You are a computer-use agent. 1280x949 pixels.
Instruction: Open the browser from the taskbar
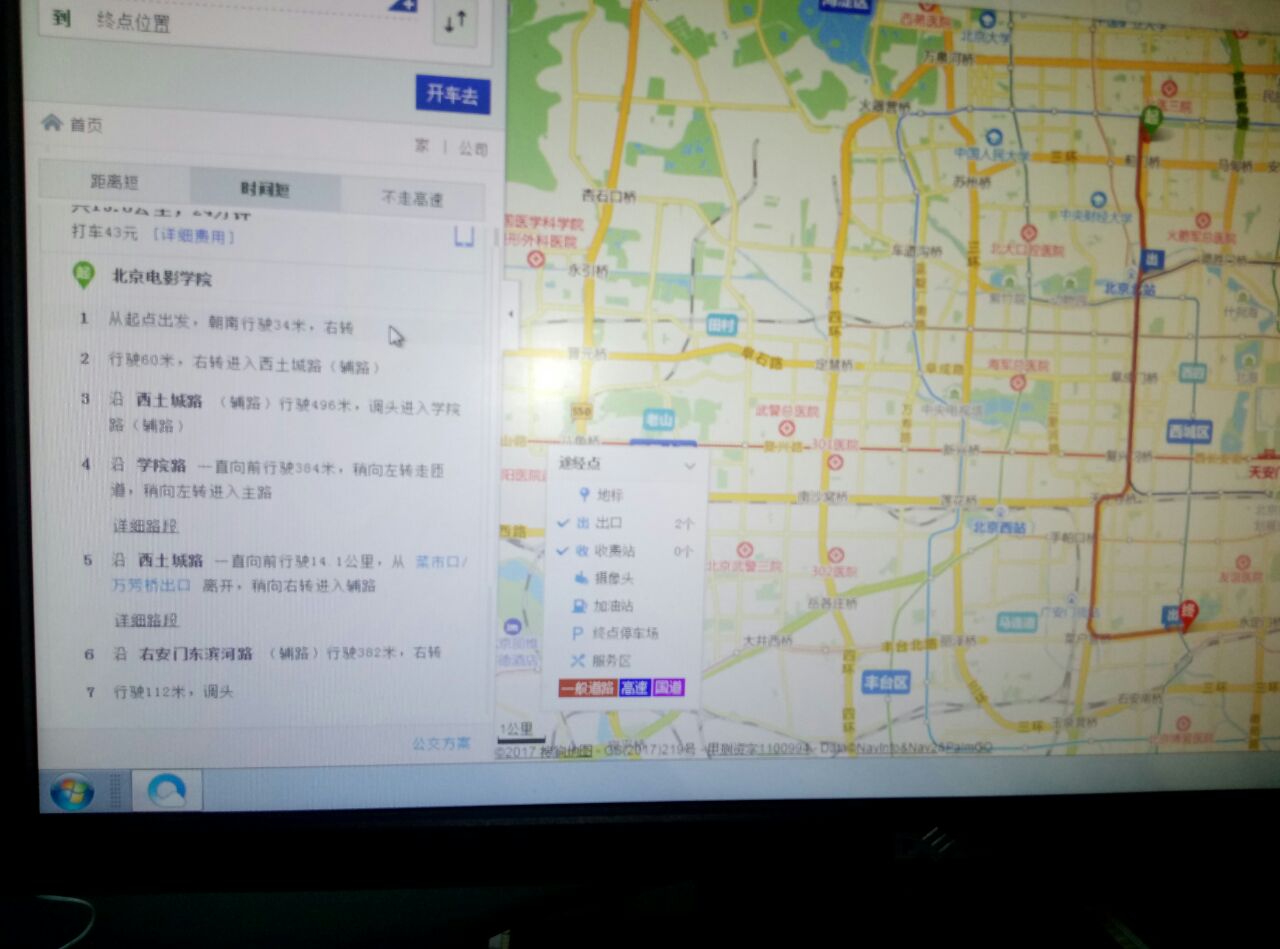click(167, 790)
